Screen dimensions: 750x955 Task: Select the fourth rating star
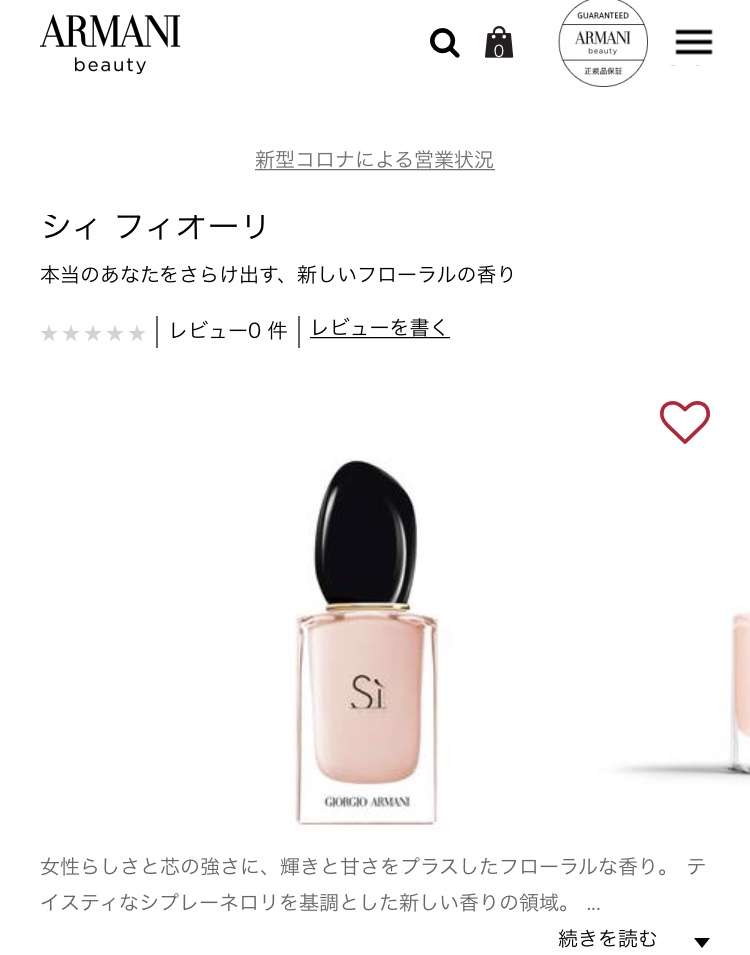(115, 333)
